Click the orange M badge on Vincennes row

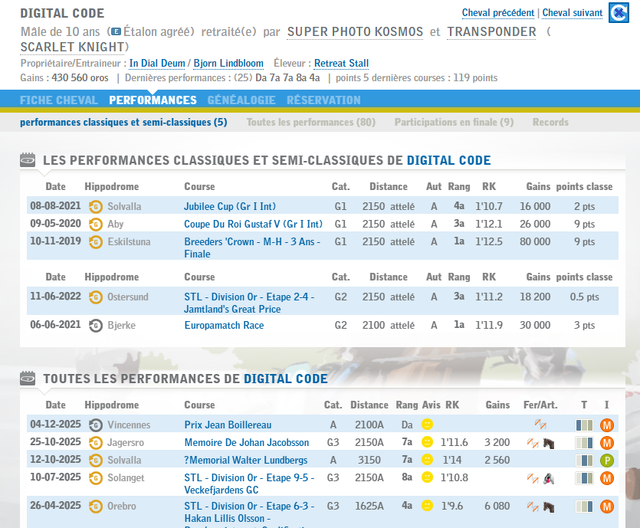[606, 424]
